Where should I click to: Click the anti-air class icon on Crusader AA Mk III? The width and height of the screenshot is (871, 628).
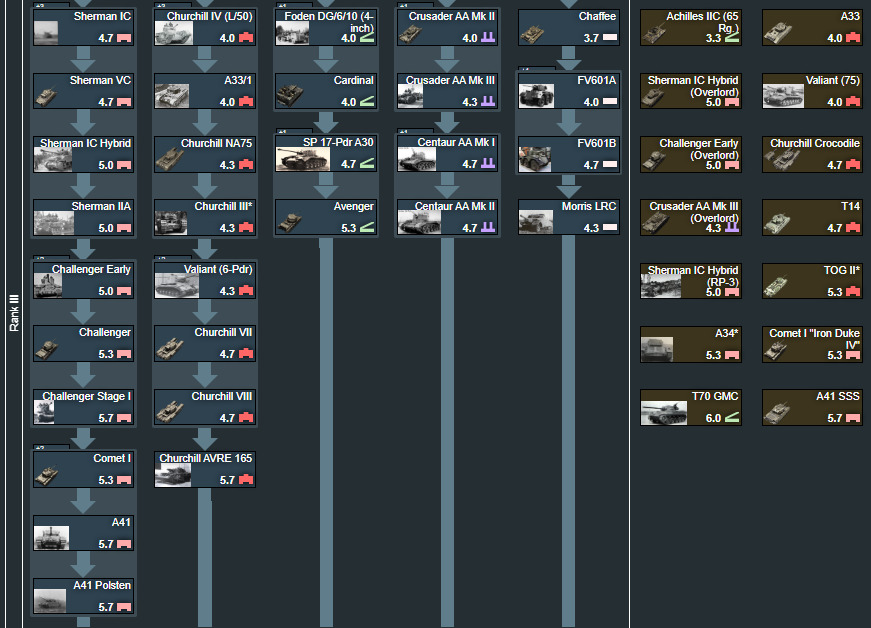489,102
